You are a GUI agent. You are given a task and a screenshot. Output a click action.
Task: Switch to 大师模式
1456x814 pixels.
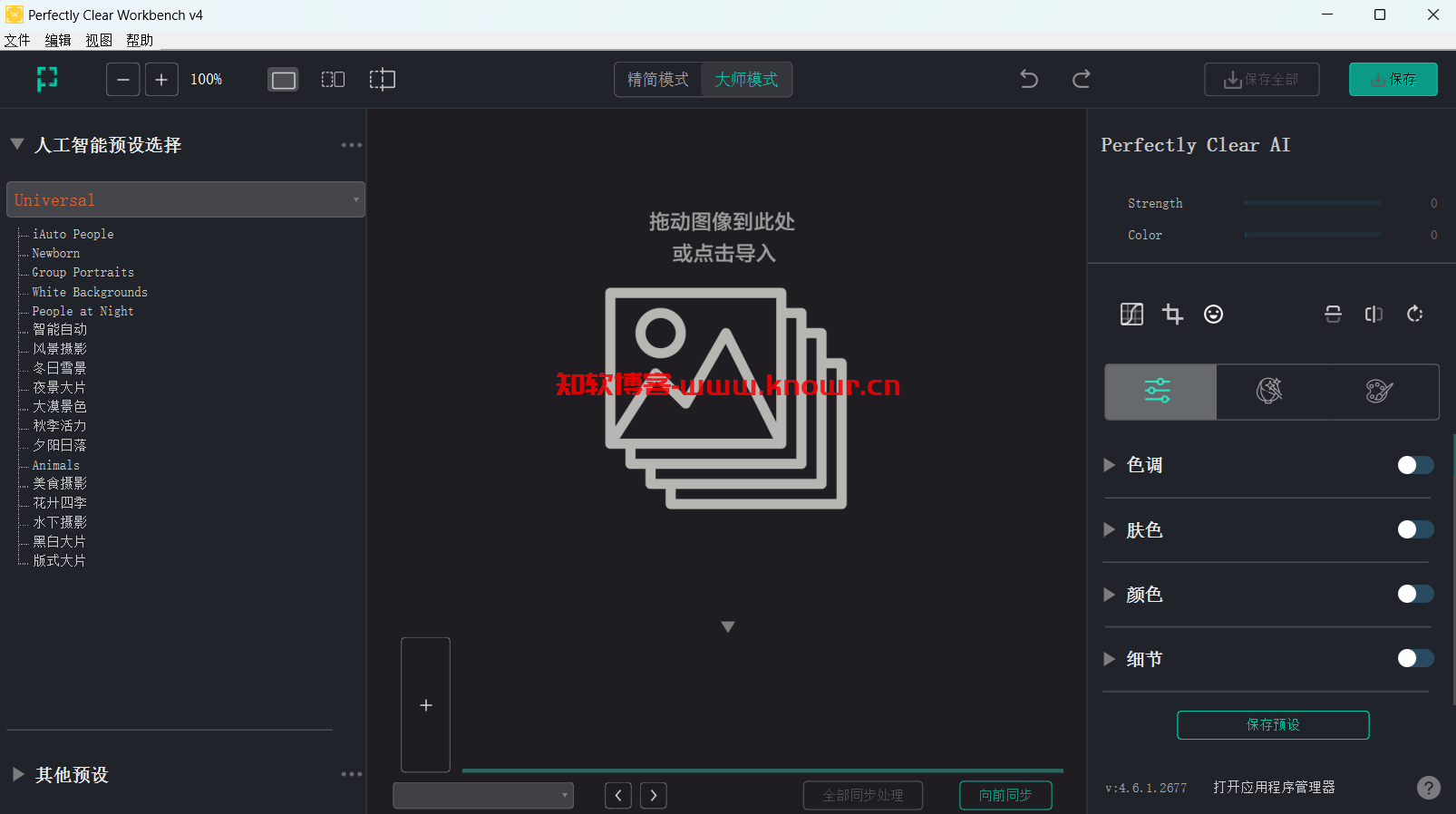(746, 80)
